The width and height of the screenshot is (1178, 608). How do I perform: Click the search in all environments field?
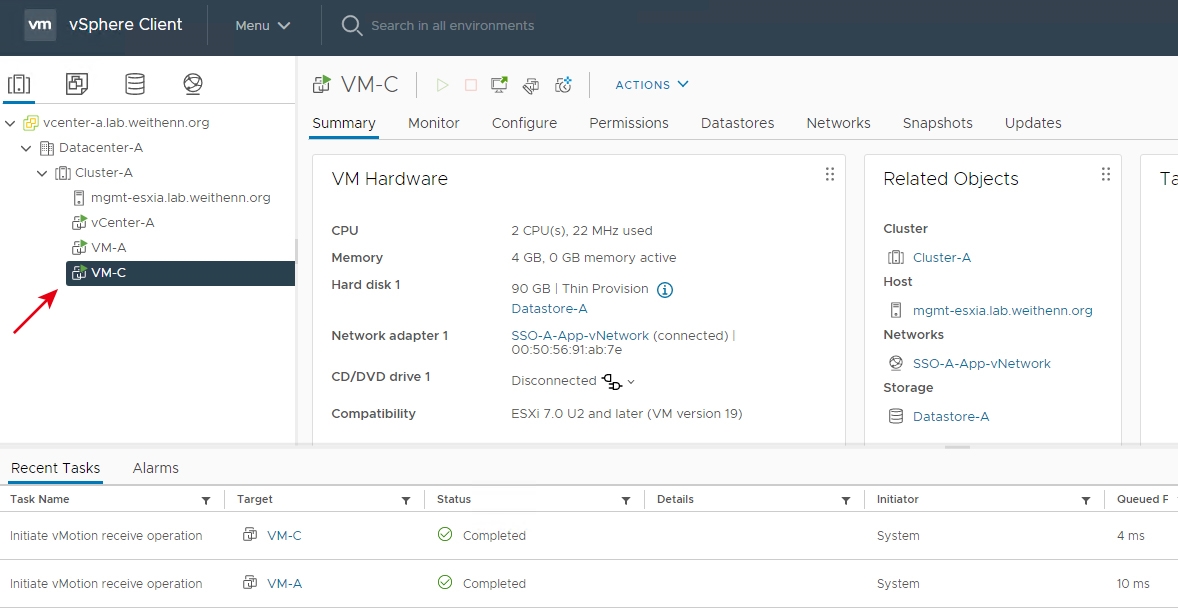[452, 26]
